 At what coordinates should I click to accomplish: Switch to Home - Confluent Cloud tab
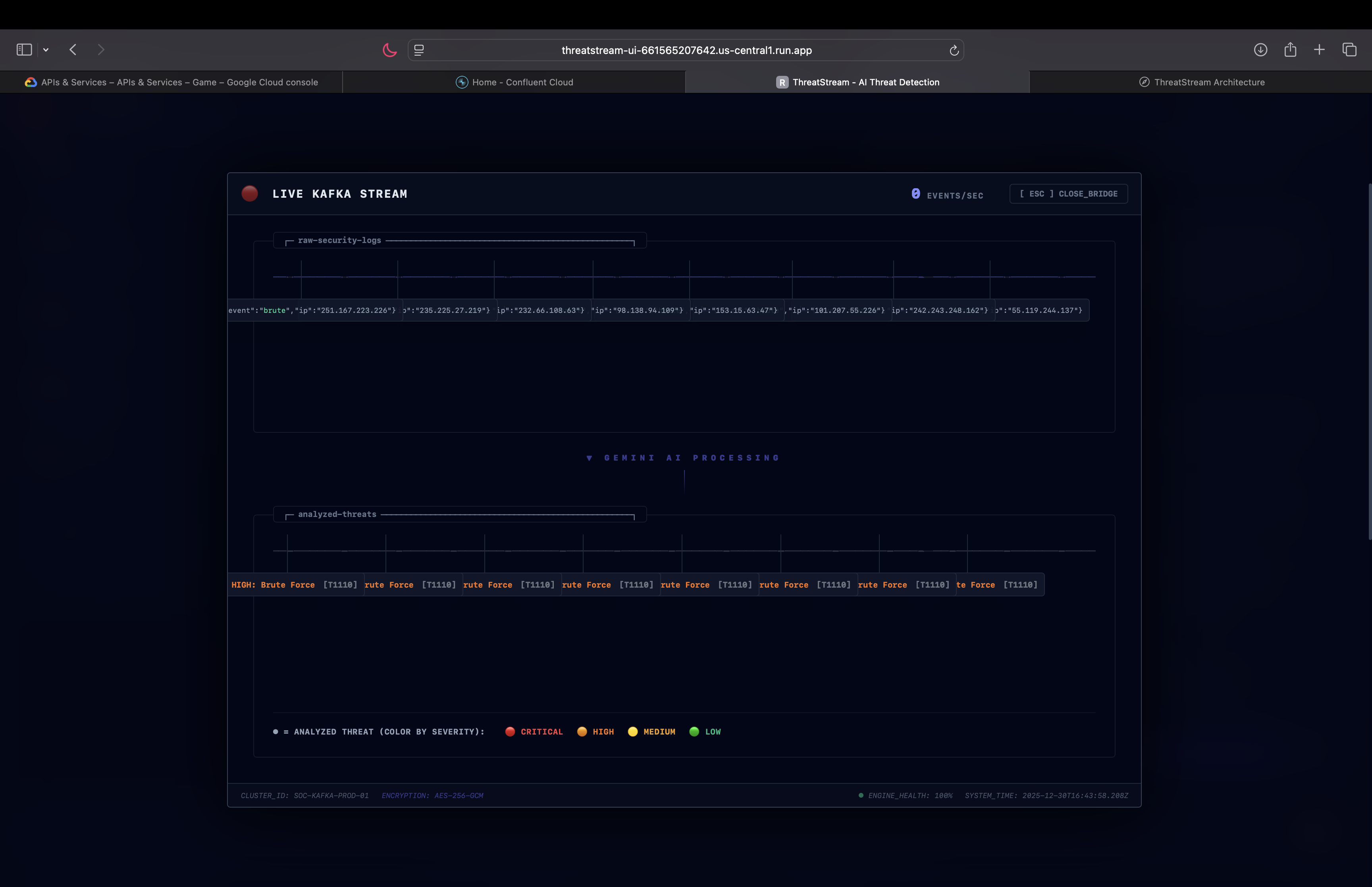coord(514,82)
